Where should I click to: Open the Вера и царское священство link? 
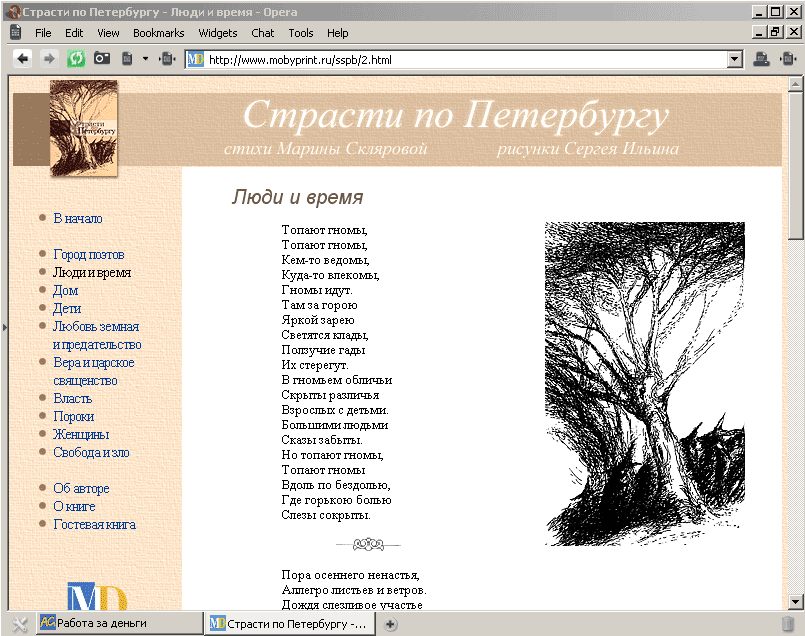94,372
